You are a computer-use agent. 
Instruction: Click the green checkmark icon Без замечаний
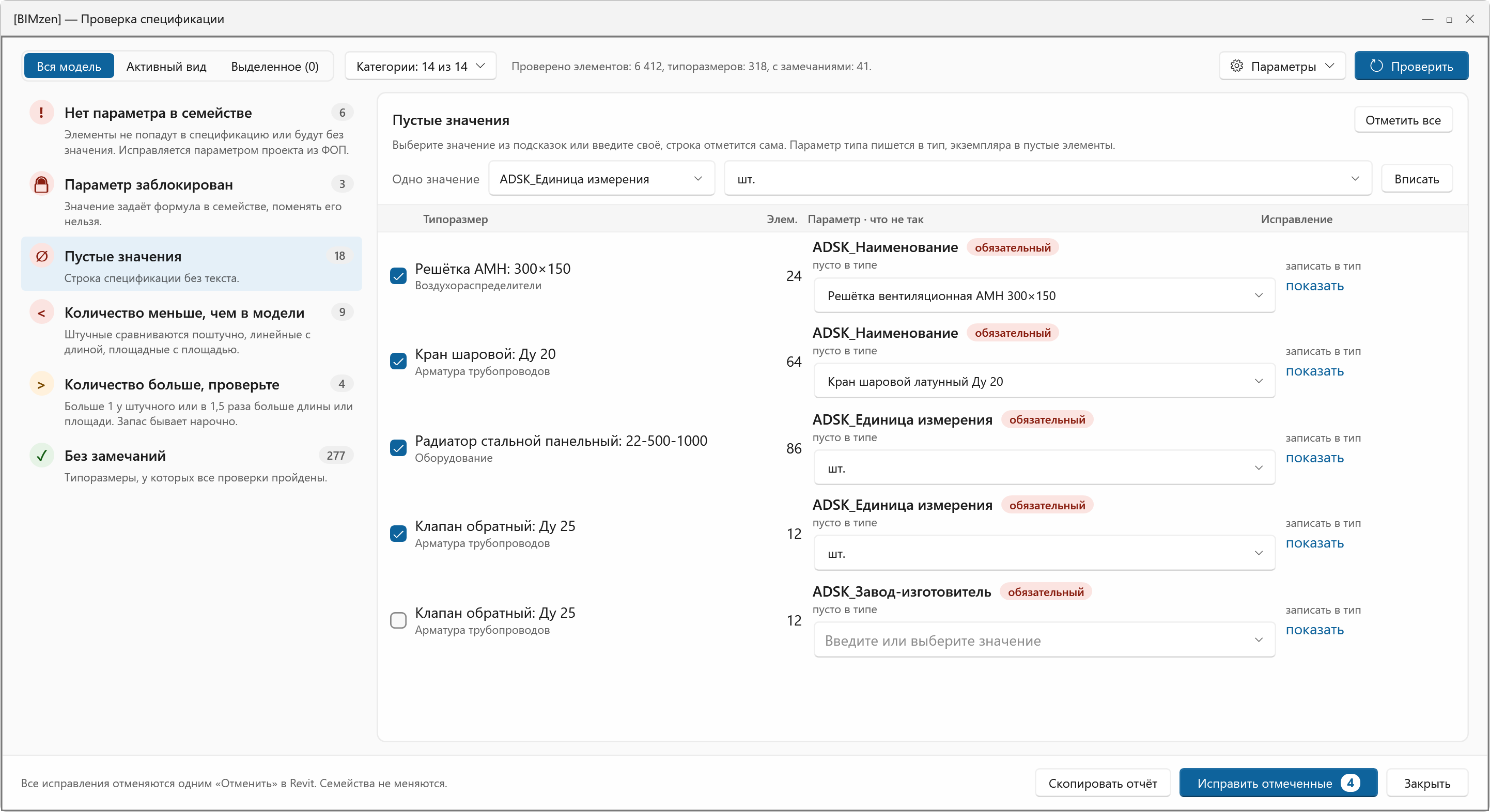tap(41, 456)
